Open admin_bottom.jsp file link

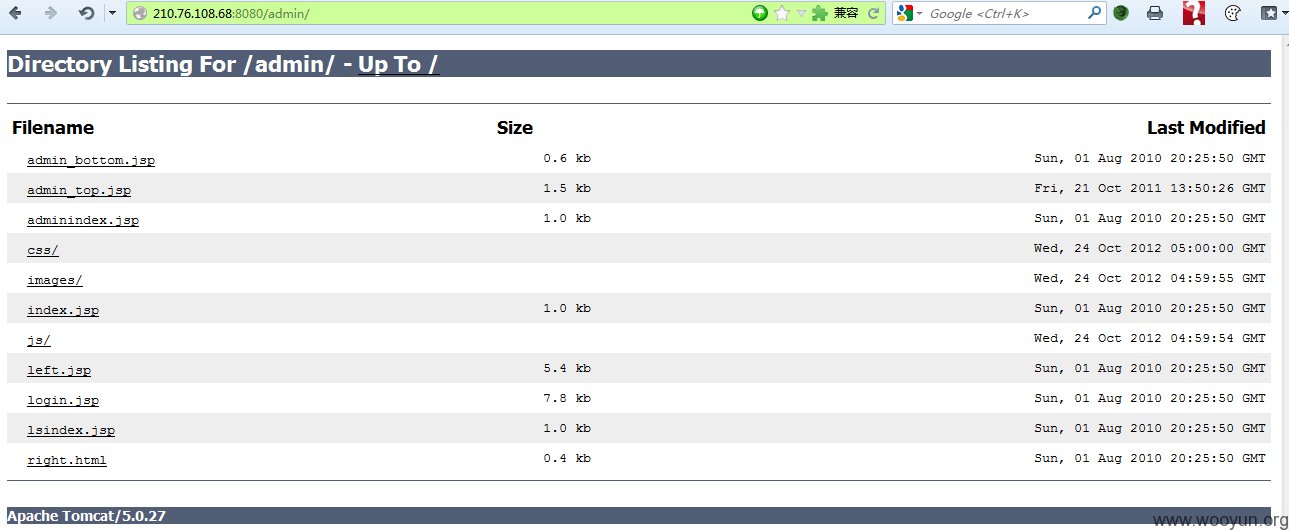pyautogui.click(x=91, y=160)
